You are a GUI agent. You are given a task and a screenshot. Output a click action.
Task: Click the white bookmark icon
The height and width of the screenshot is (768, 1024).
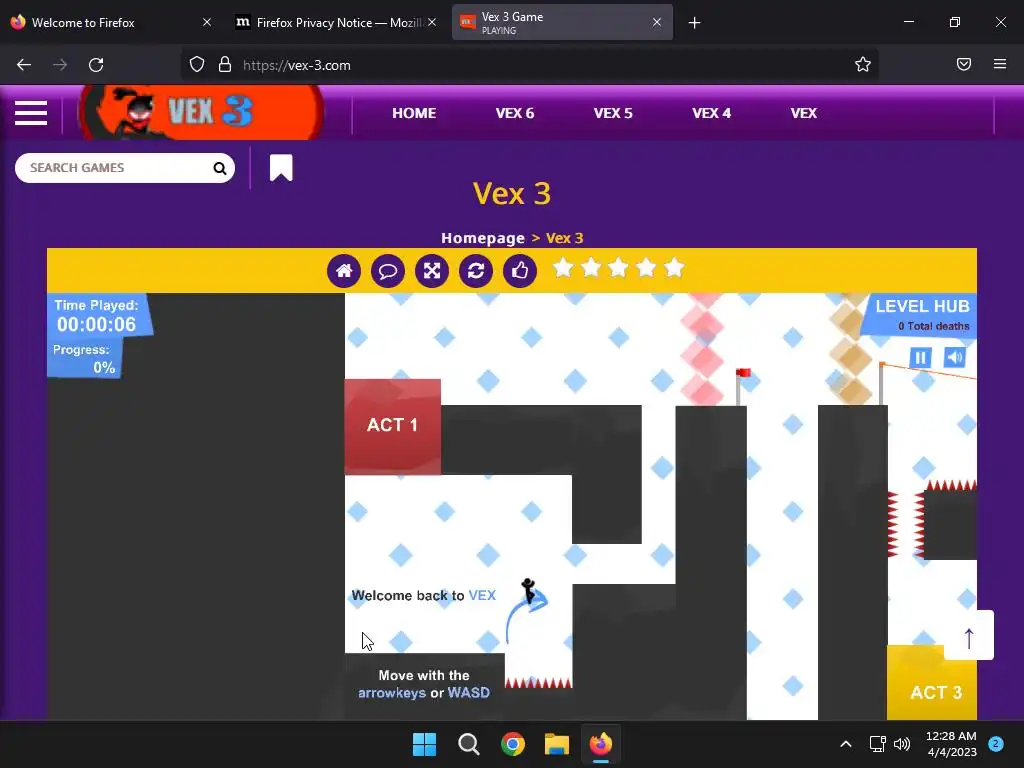[x=281, y=168]
